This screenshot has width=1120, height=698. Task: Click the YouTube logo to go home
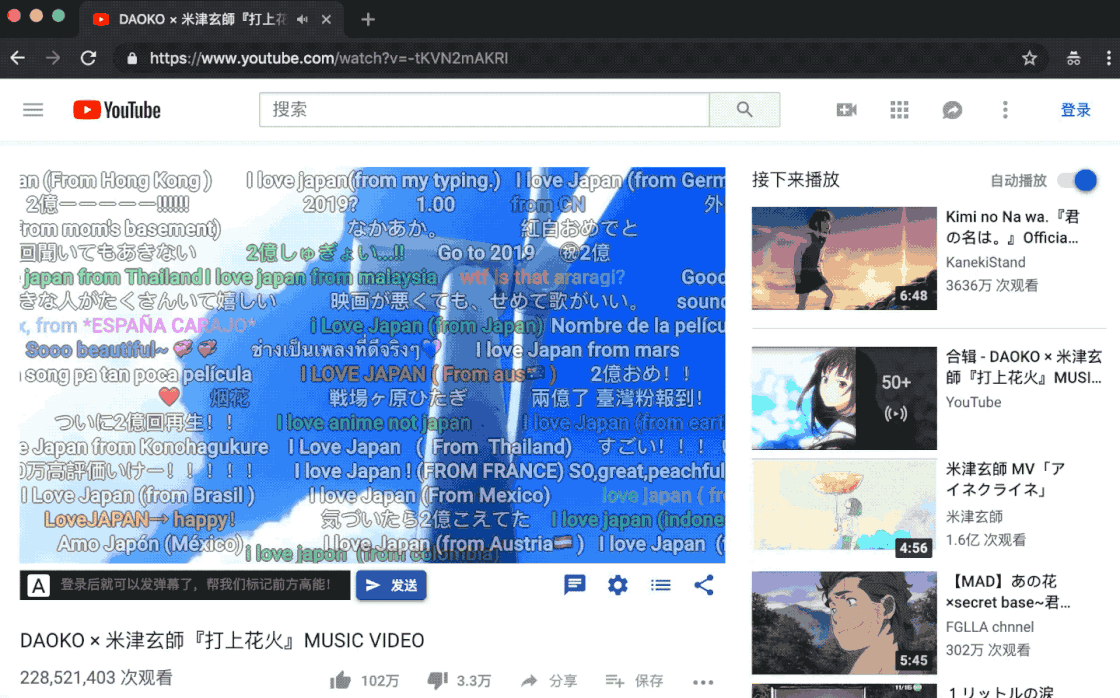[x=116, y=110]
